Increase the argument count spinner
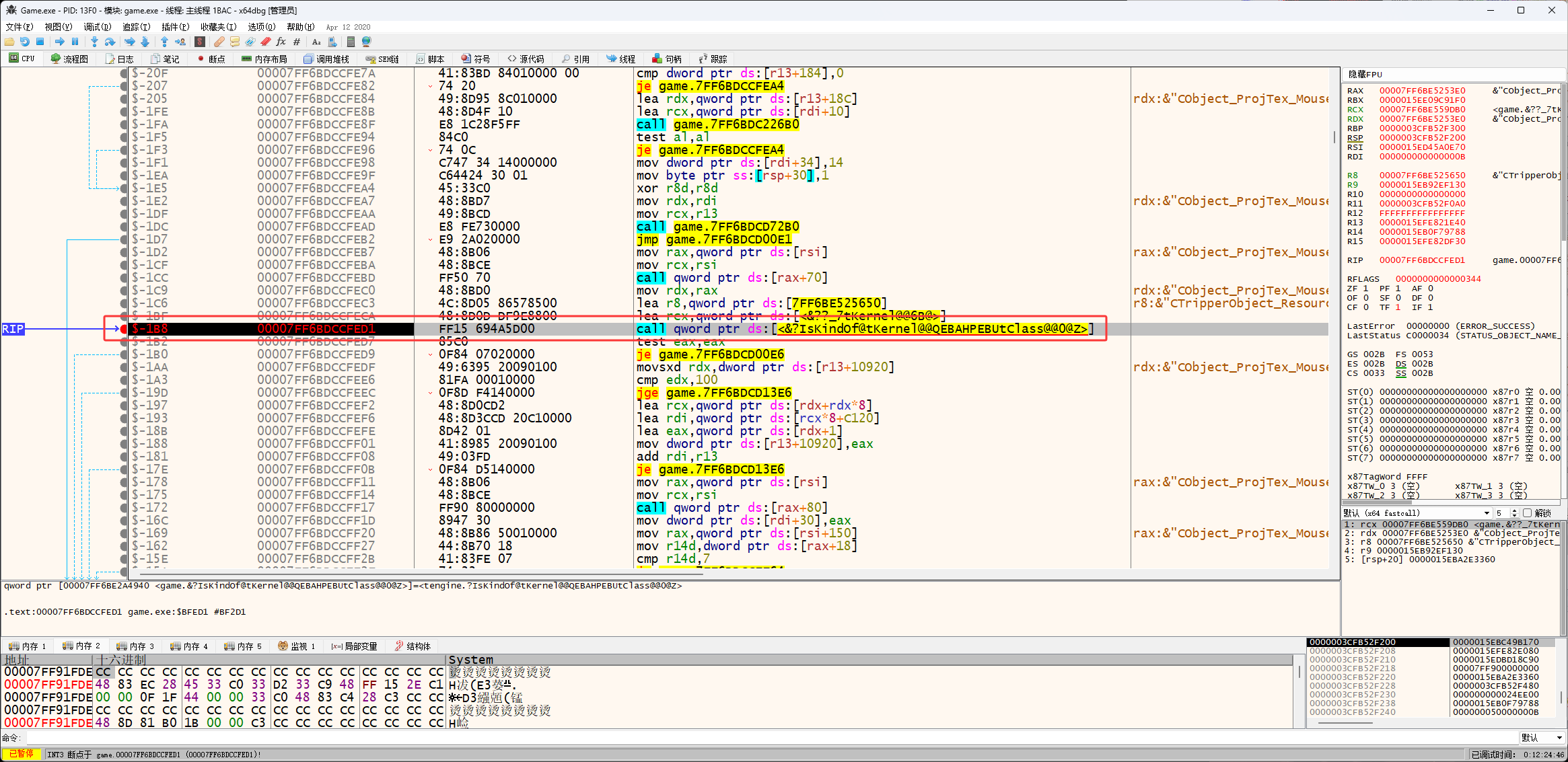1568x762 pixels. (x=1515, y=510)
